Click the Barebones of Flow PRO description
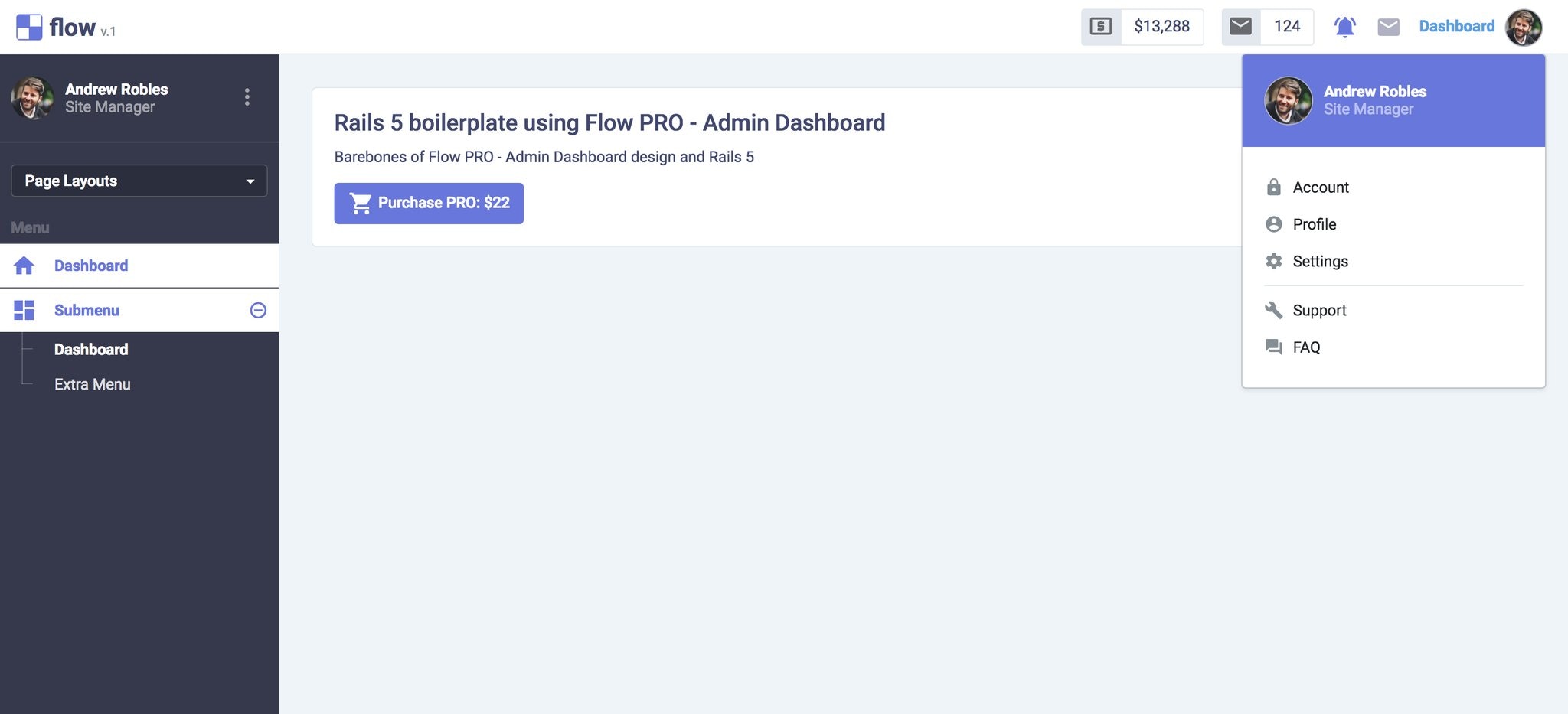The height and width of the screenshot is (714, 1568). click(544, 157)
